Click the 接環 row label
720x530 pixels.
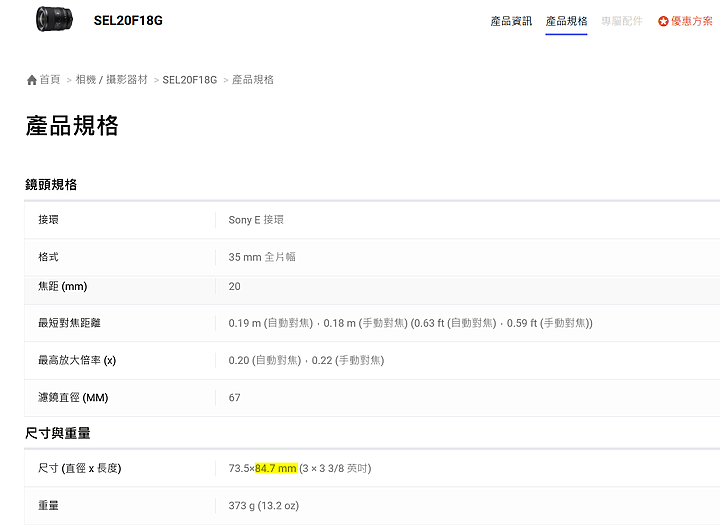pyautogui.click(x=48, y=220)
